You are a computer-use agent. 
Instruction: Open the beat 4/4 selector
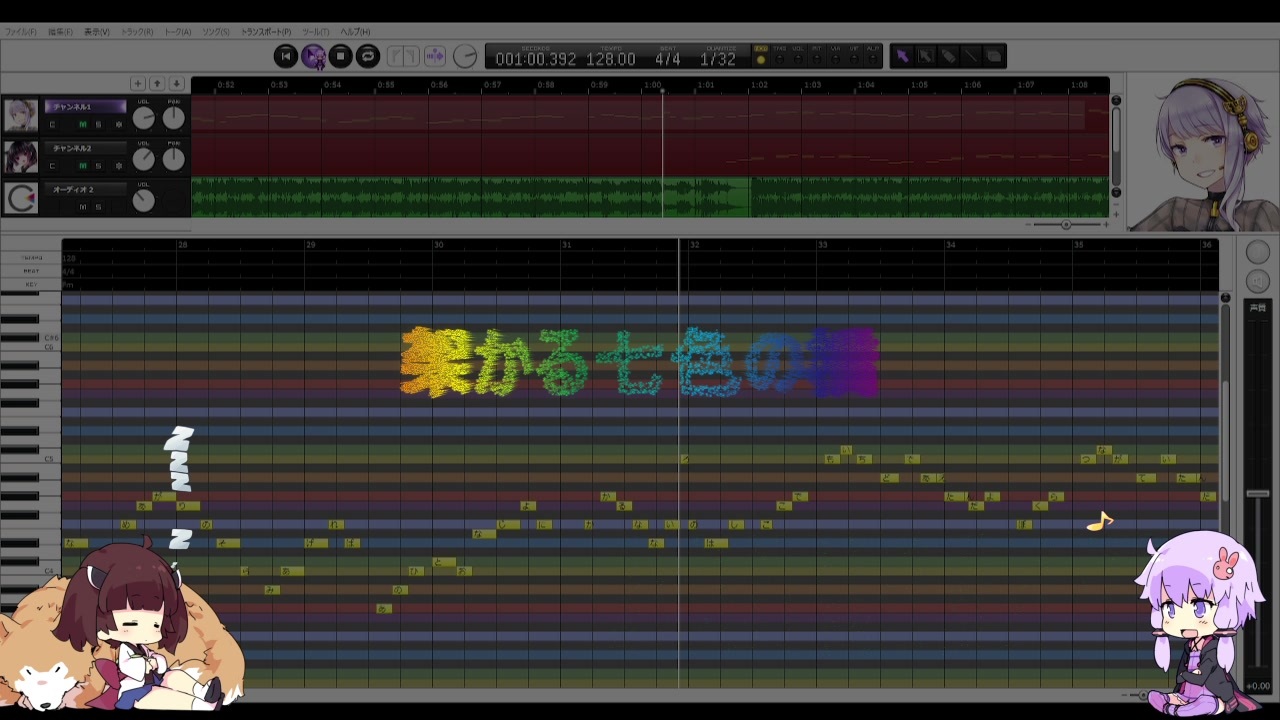click(x=668, y=59)
